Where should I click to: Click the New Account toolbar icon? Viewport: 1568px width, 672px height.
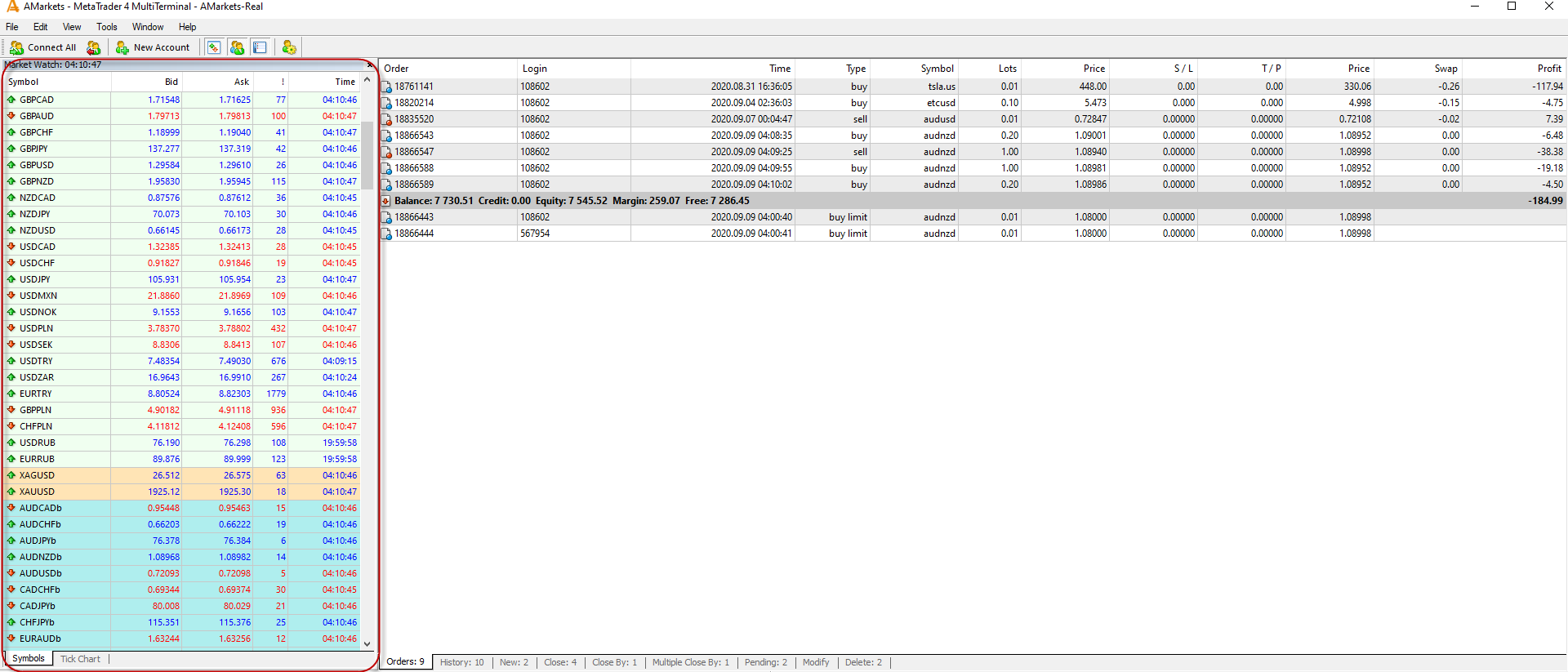point(122,47)
